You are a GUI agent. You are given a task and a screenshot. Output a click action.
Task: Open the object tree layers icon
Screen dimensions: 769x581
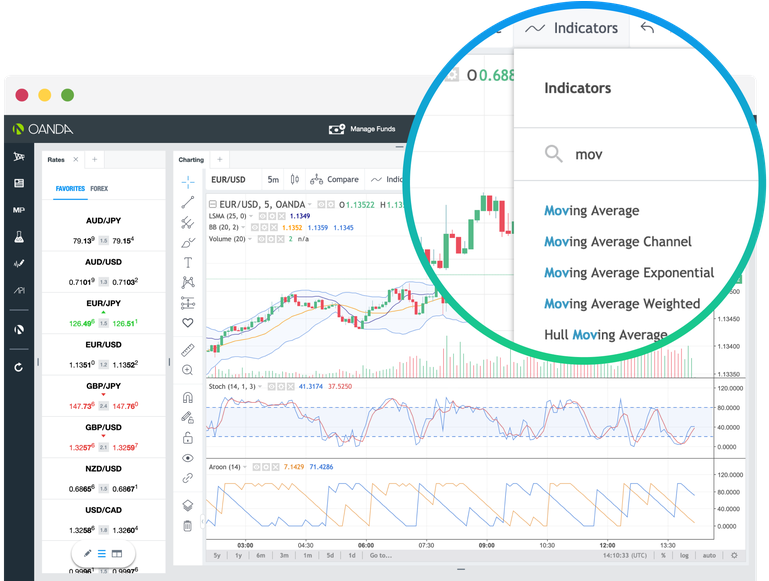(x=188, y=505)
